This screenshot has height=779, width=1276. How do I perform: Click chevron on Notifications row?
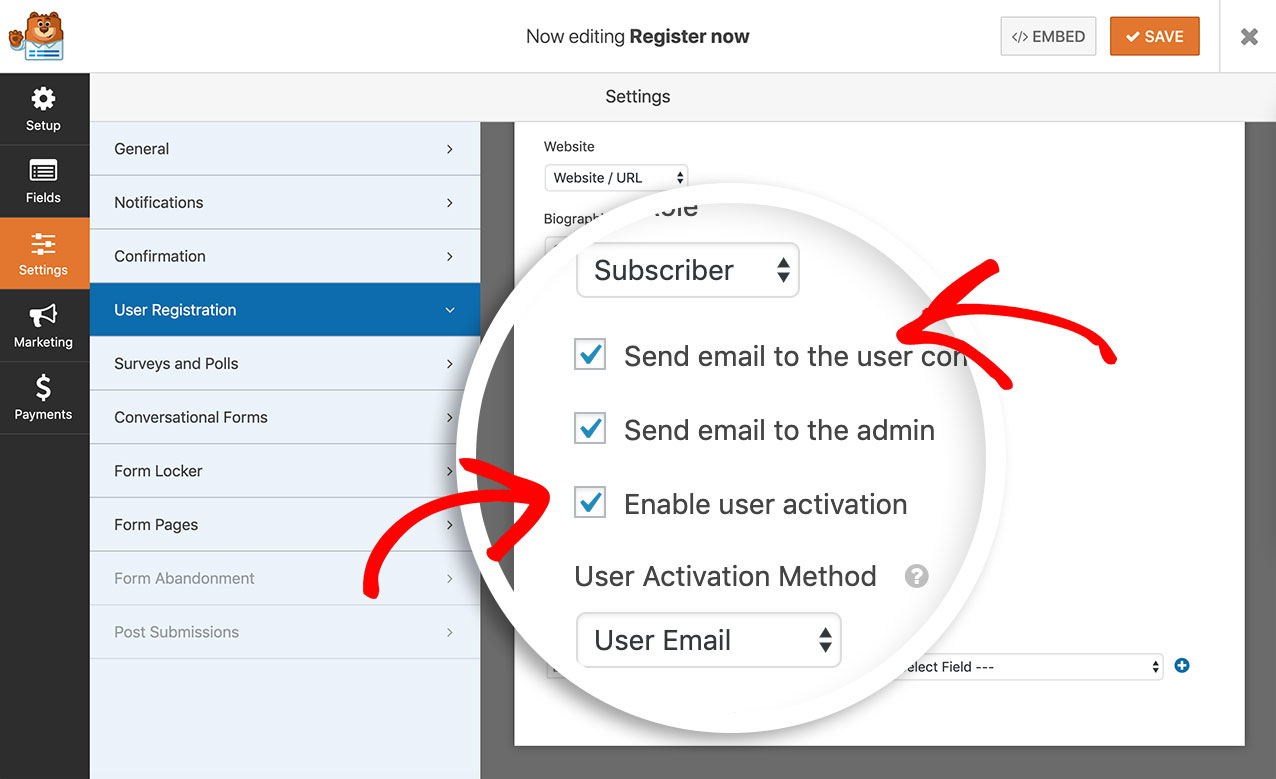(x=450, y=203)
